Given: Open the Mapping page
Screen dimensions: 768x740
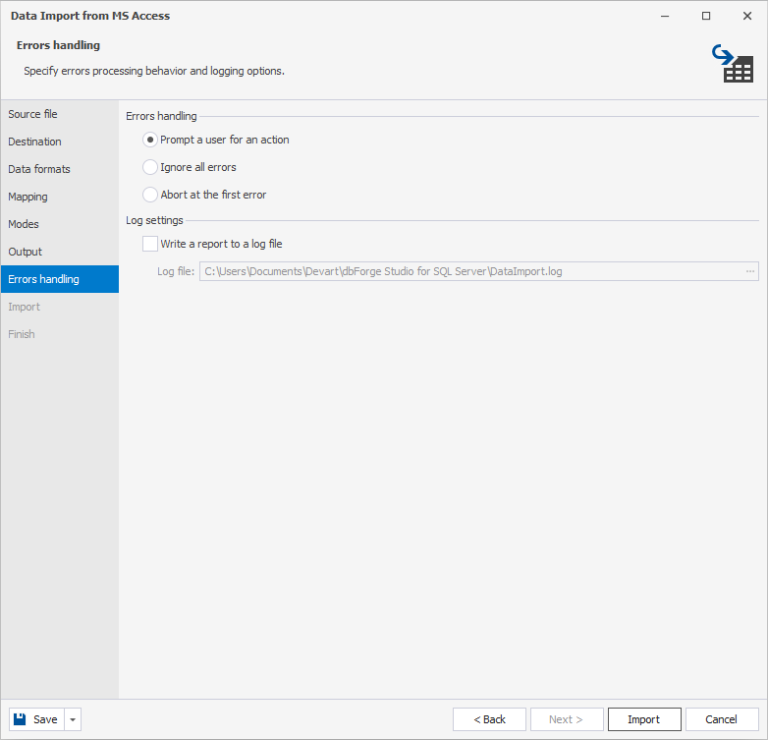Looking at the screenshot, I should (x=28, y=197).
